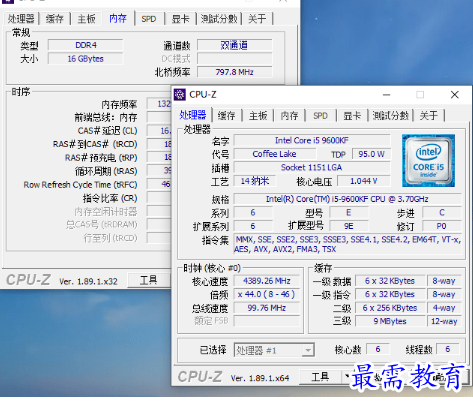Select 关于 tab in front CPU-Z window

(428, 116)
